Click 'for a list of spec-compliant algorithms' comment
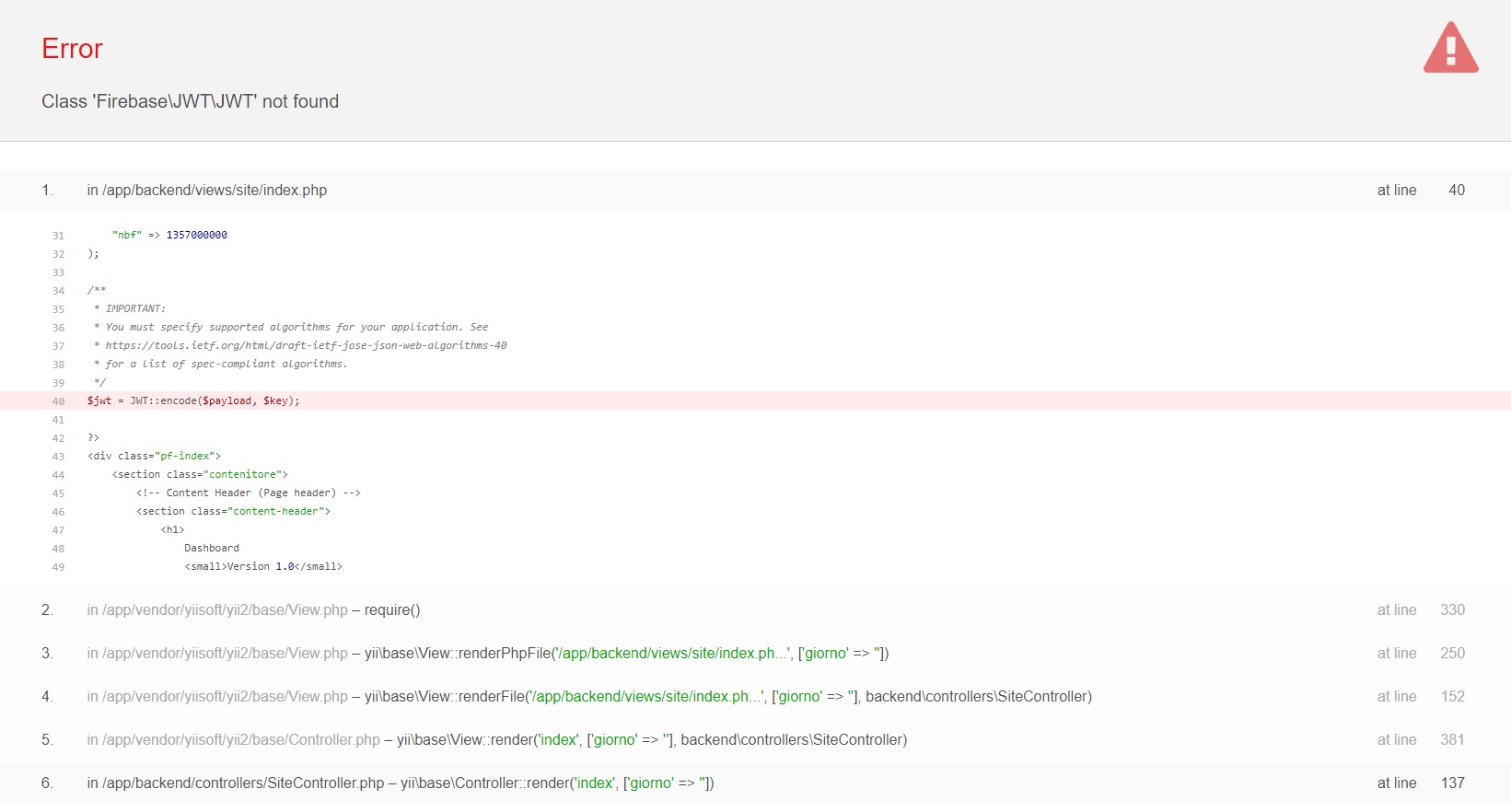The width and height of the screenshot is (1511, 812). point(221,364)
